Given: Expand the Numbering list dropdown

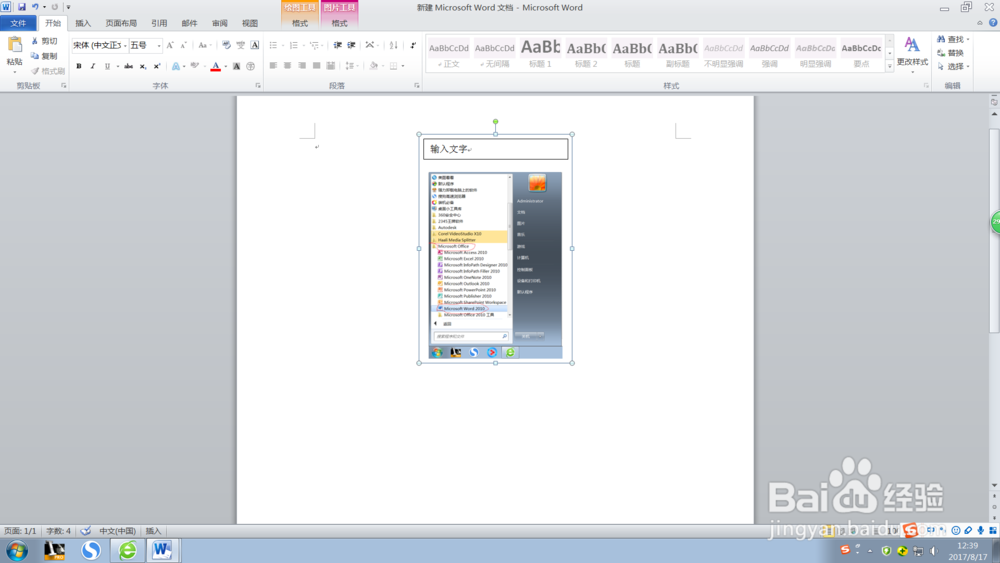Looking at the screenshot, I should pos(304,45).
